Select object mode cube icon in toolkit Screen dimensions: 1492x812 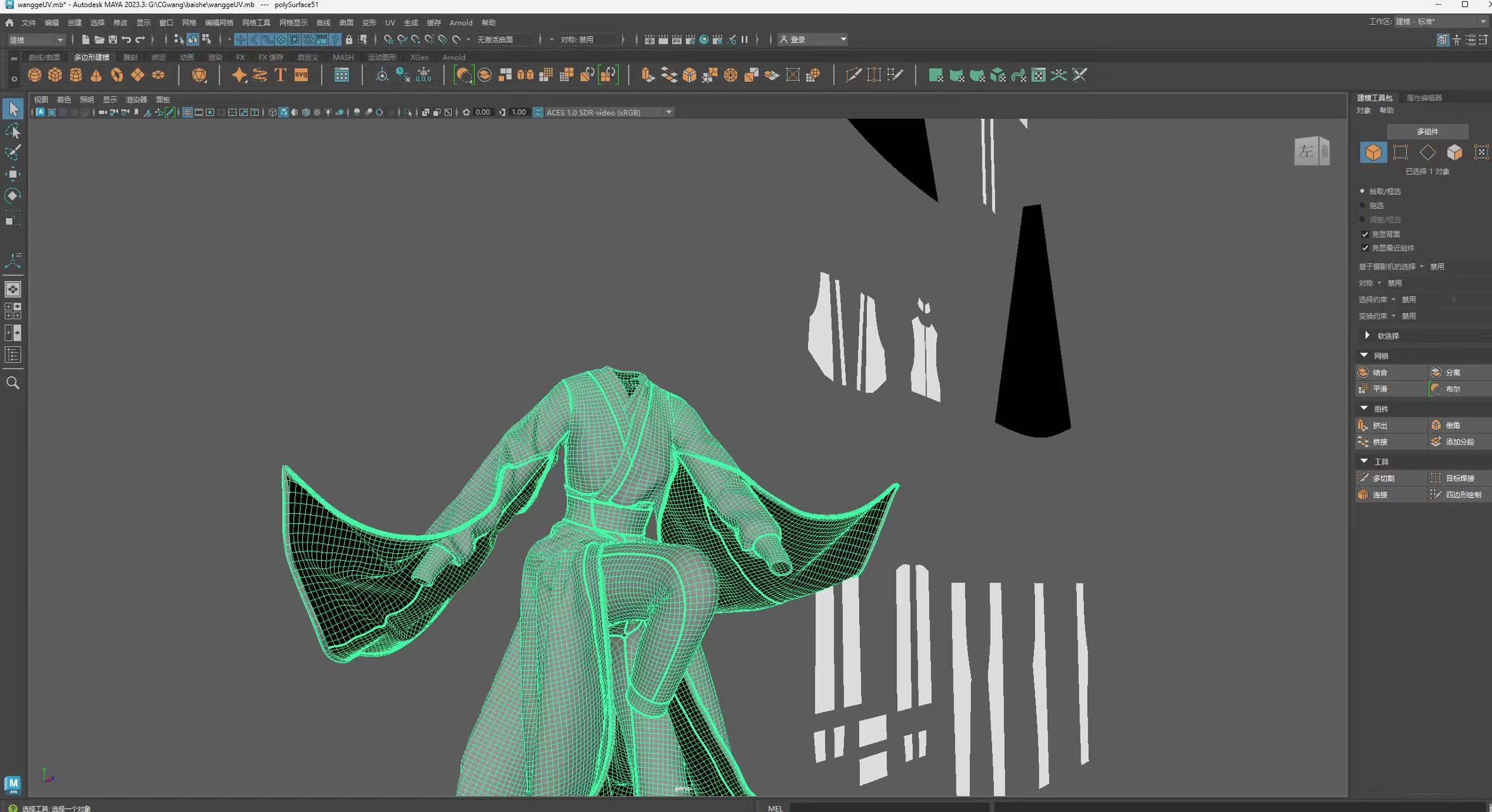tap(1373, 152)
